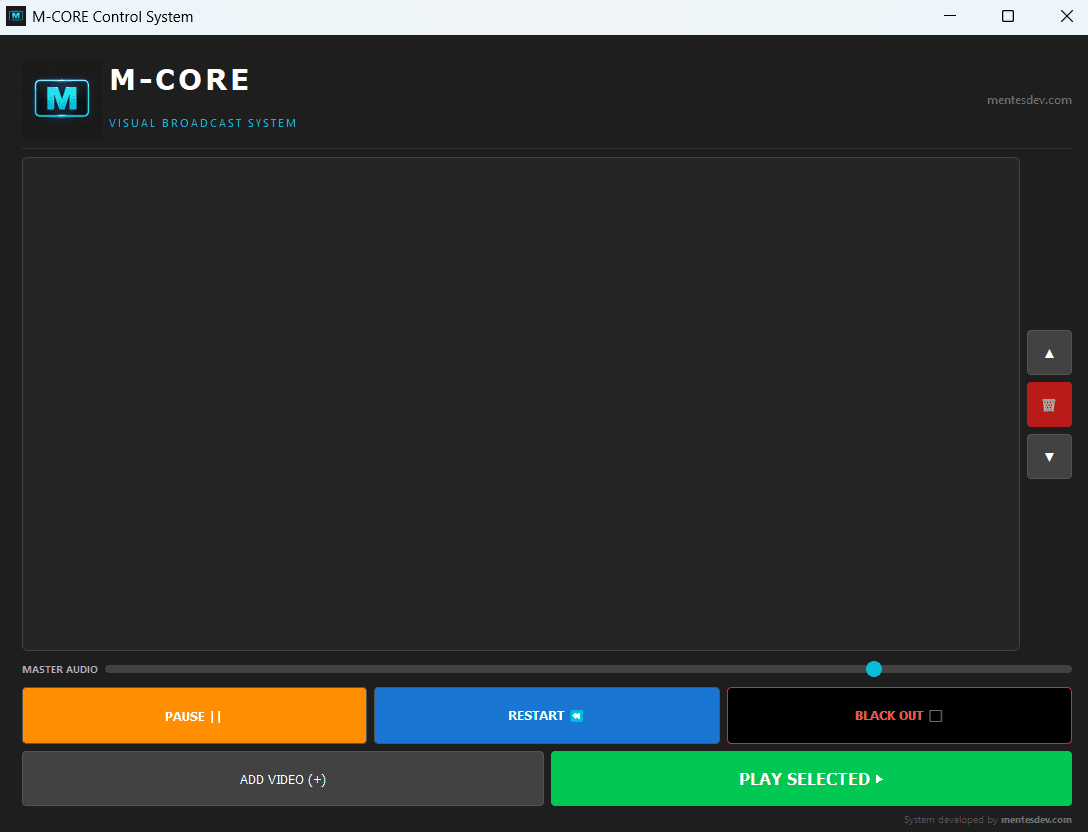Screen dimensions: 1088x832
Task: Click the VISUAL BROADCAST SYSTEM subtitle
Action: pyautogui.click(x=203, y=123)
